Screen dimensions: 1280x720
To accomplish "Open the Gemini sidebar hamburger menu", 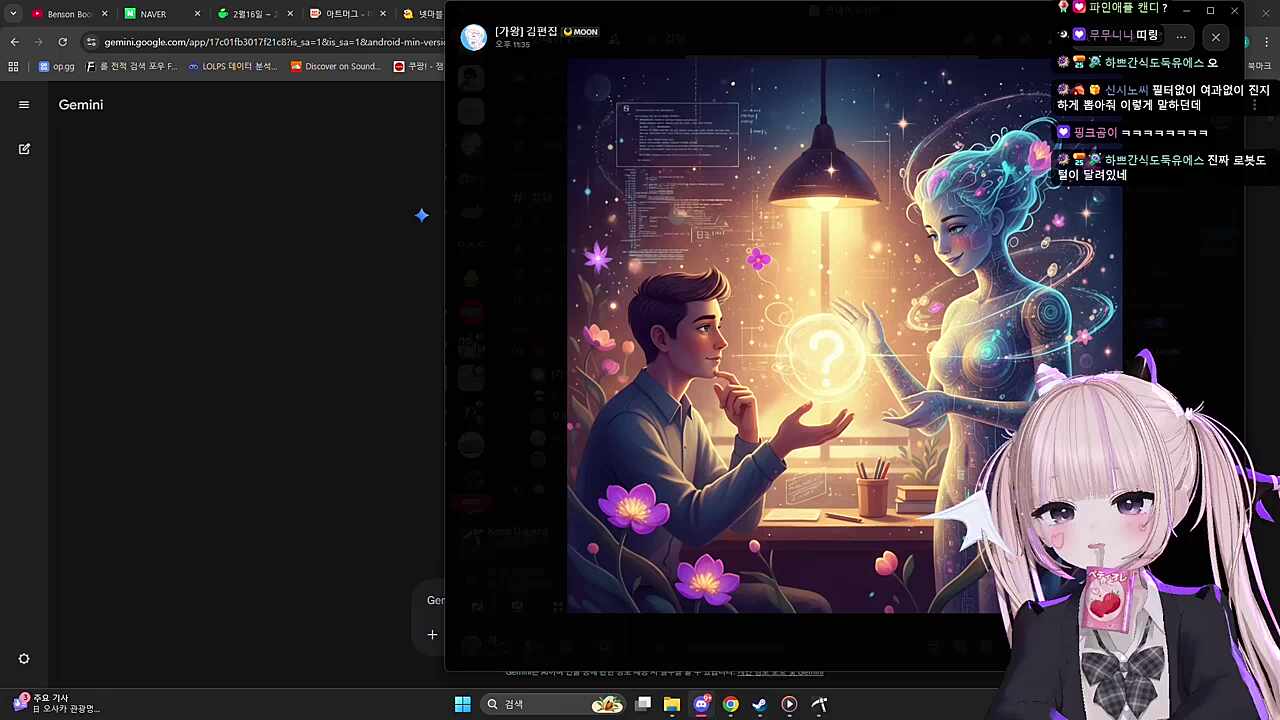I will point(24,104).
